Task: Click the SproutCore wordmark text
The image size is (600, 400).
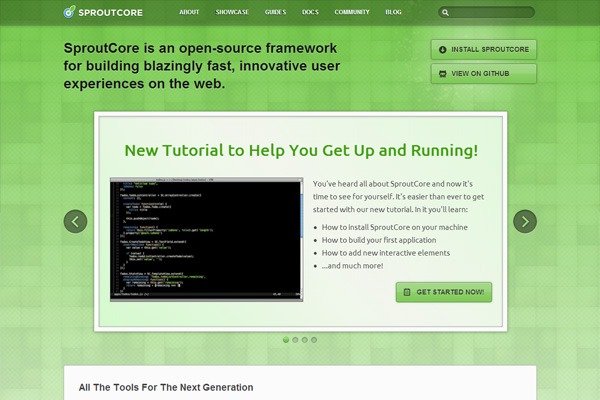Action: point(113,14)
